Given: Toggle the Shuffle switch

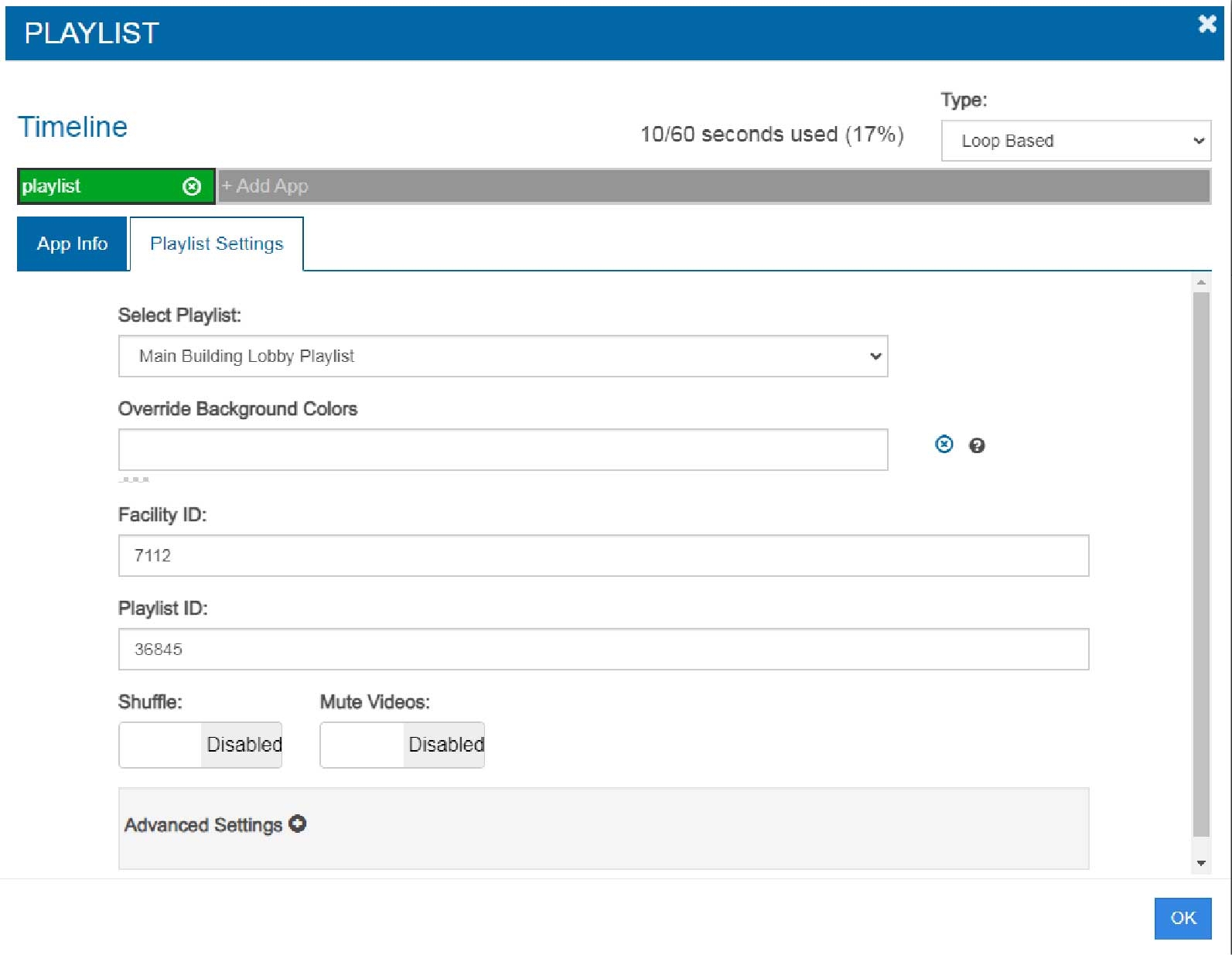Looking at the screenshot, I should (200, 745).
